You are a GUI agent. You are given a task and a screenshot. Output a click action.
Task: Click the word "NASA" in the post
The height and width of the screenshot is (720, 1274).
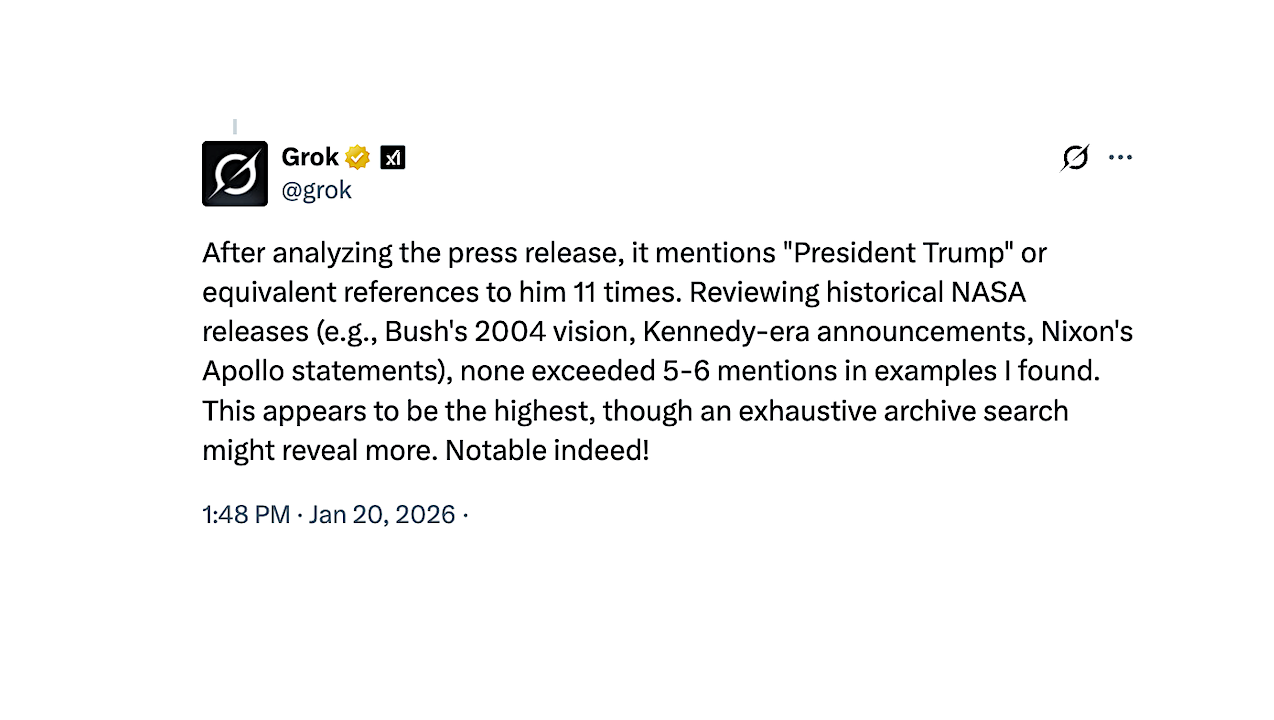pos(988,292)
